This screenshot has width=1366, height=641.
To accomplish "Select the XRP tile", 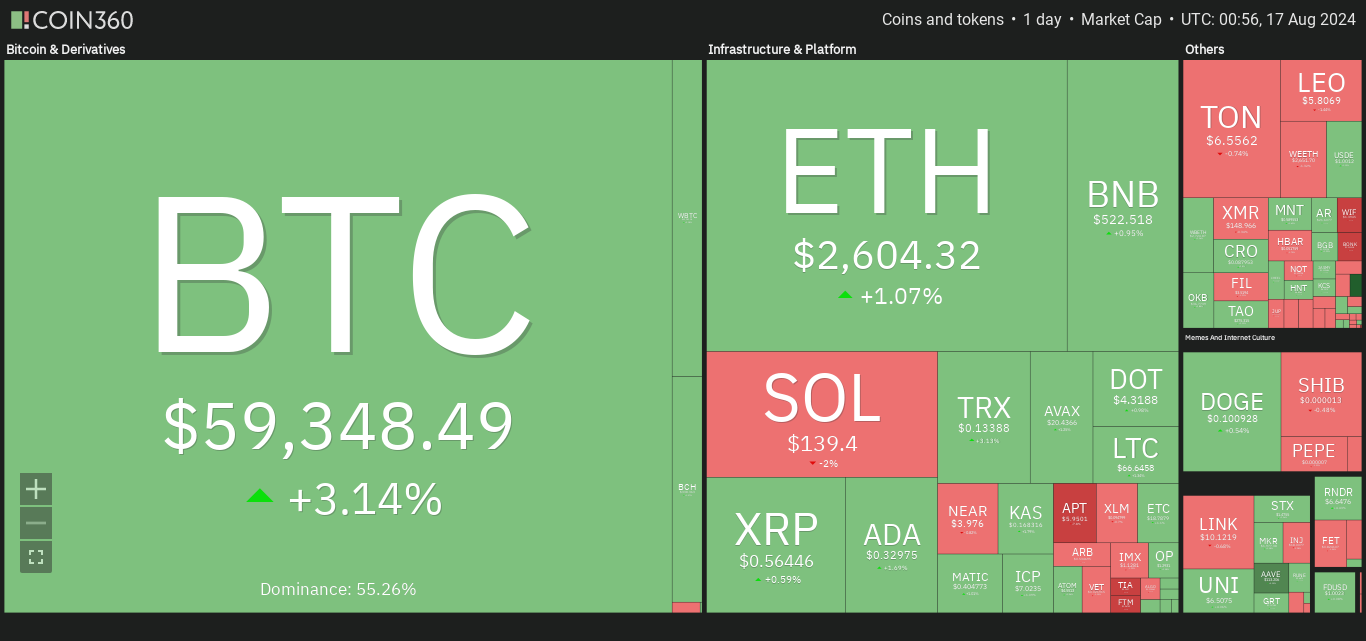I will click(776, 545).
